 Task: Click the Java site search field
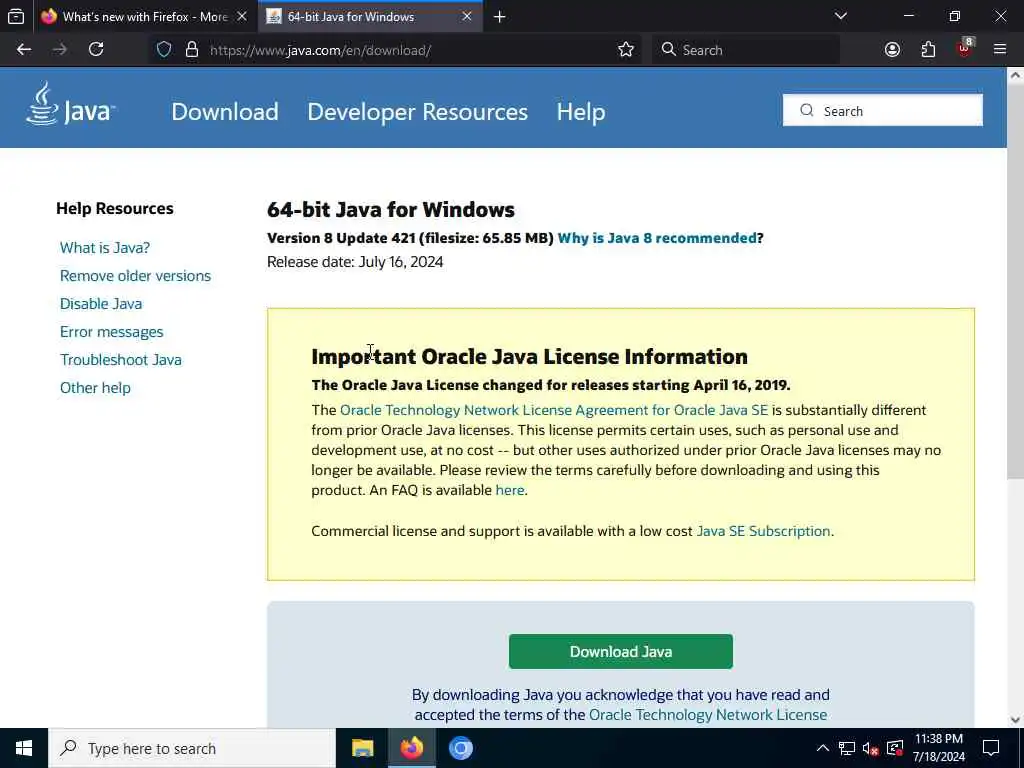pos(882,110)
